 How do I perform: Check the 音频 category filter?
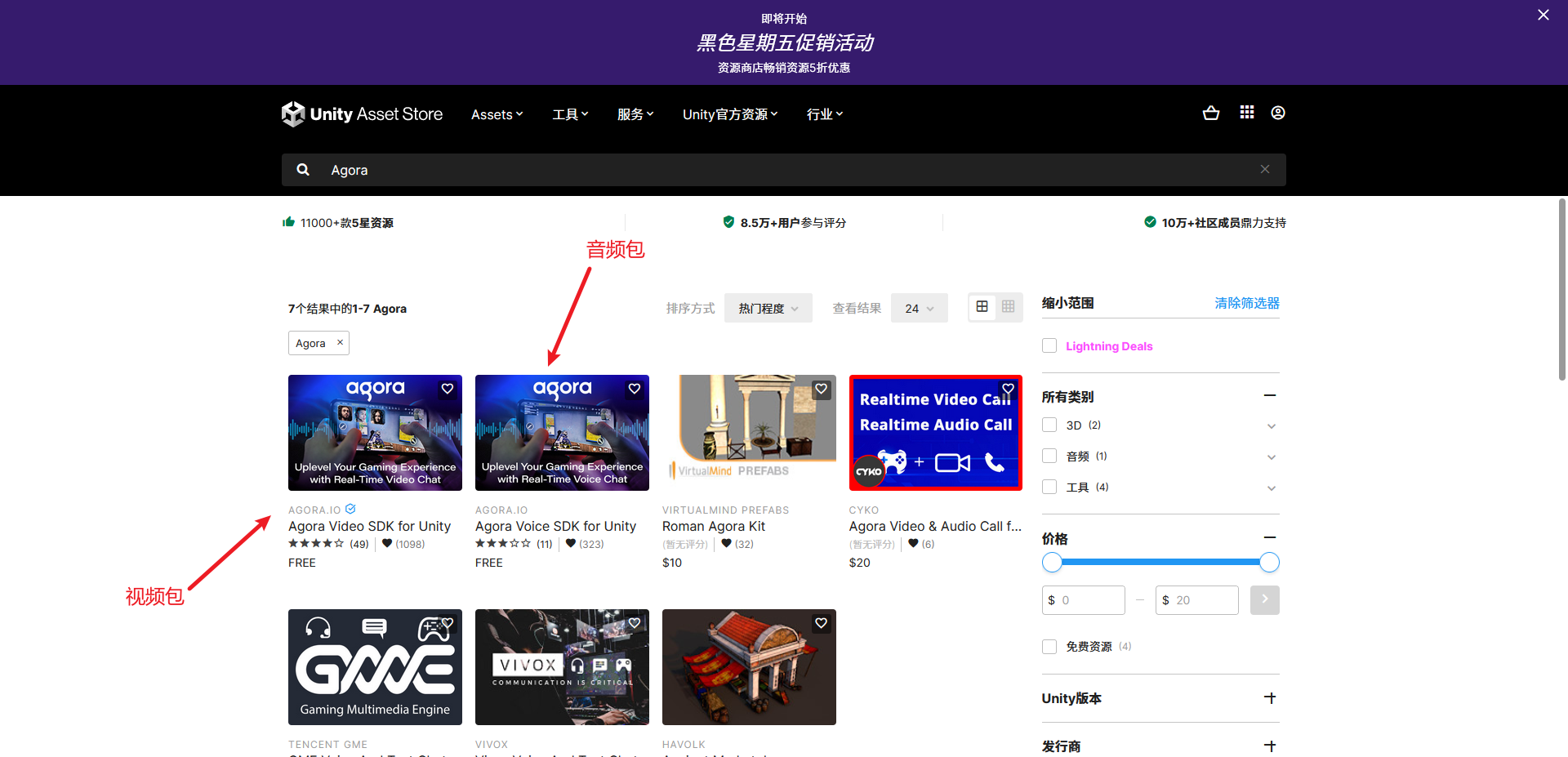click(x=1049, y=456)
